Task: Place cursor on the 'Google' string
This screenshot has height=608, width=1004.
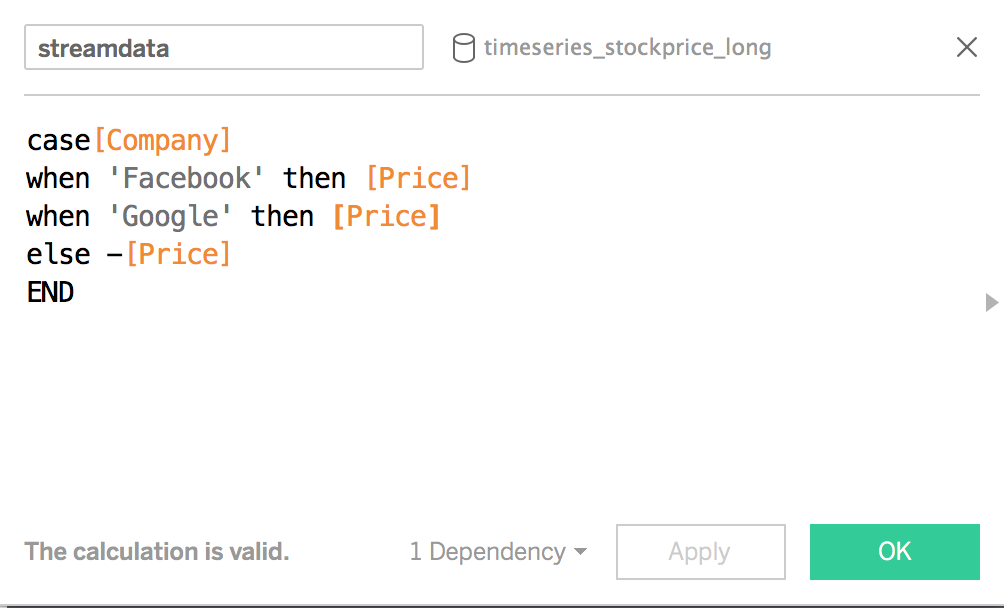Action: 170,216
